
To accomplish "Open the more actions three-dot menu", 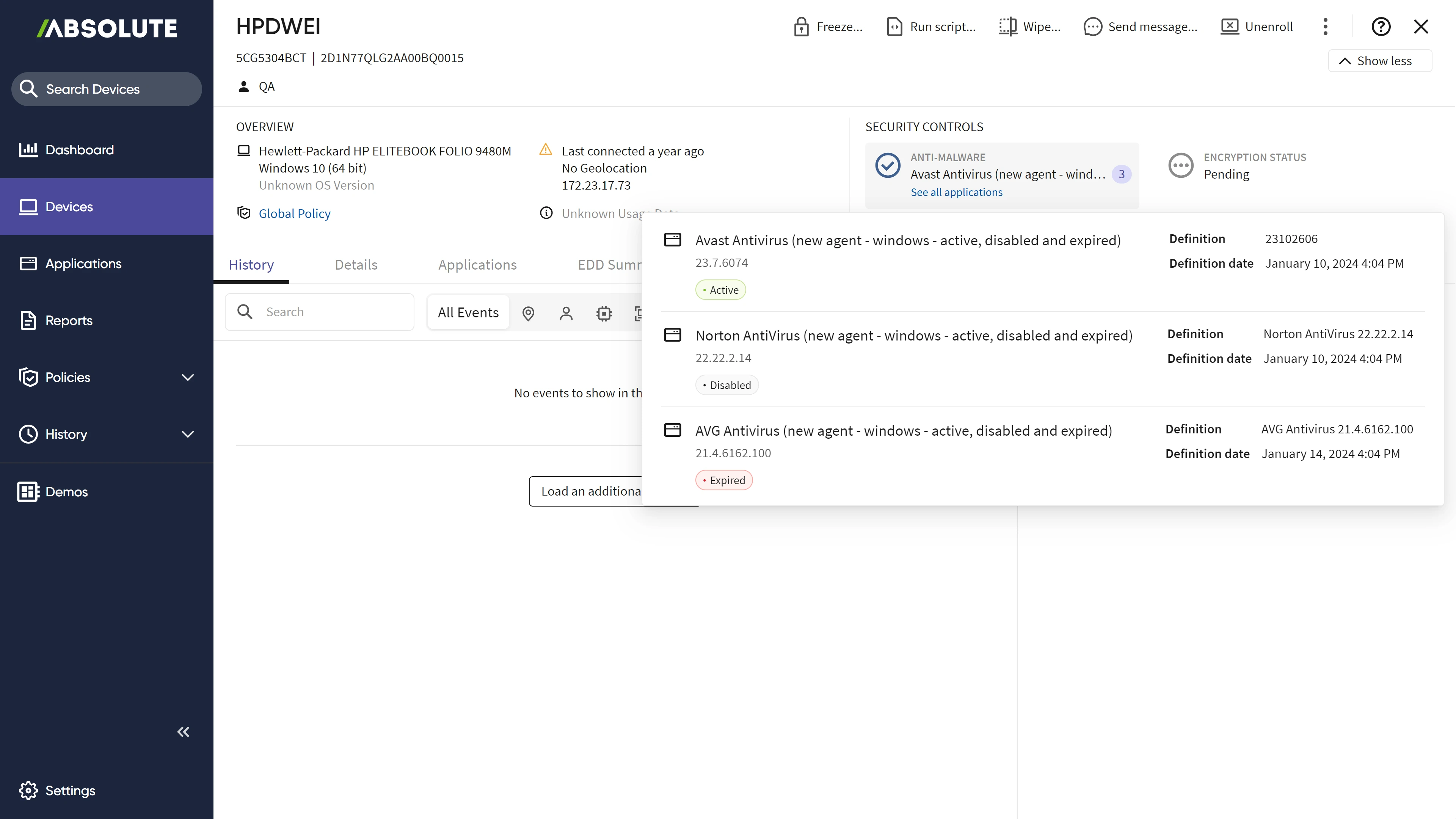I will [x=1326, y=27].
